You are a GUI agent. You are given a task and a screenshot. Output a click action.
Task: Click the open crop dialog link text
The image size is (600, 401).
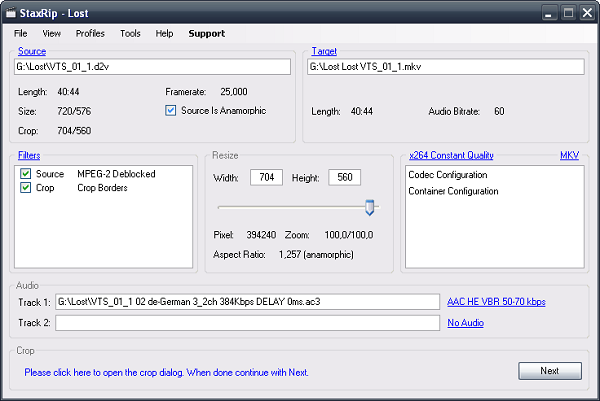166,372
